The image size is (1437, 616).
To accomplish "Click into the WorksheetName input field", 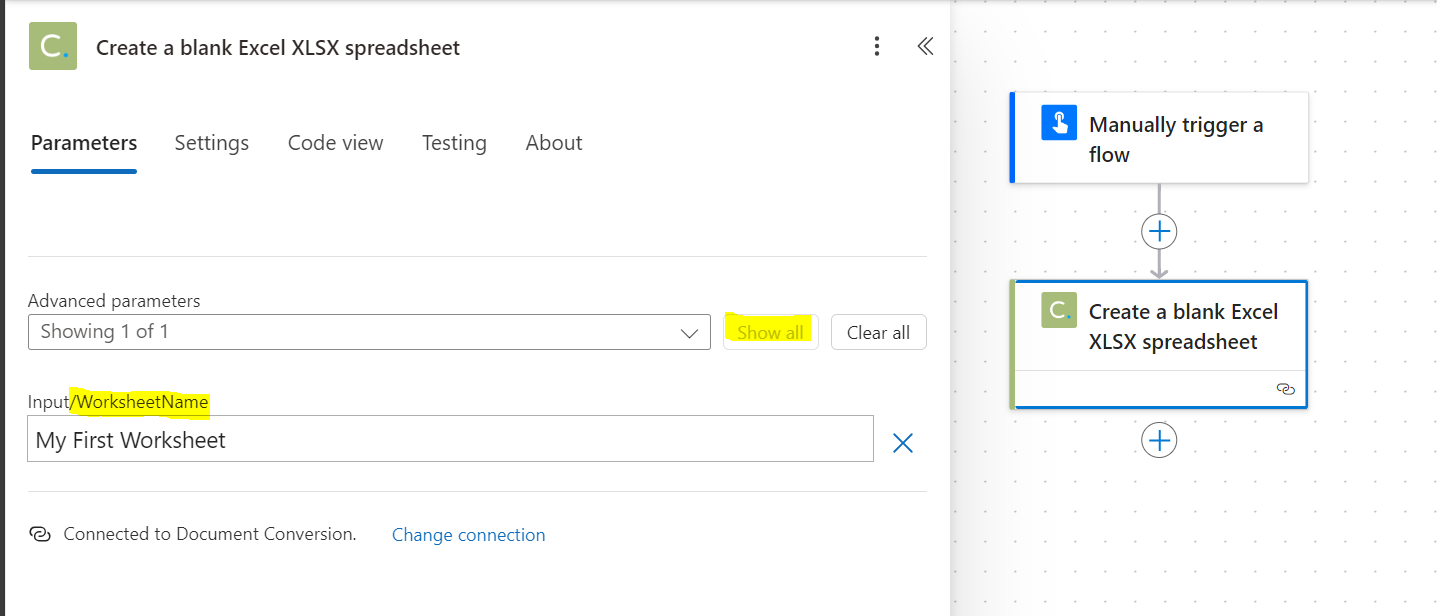I will click(450, 439).
